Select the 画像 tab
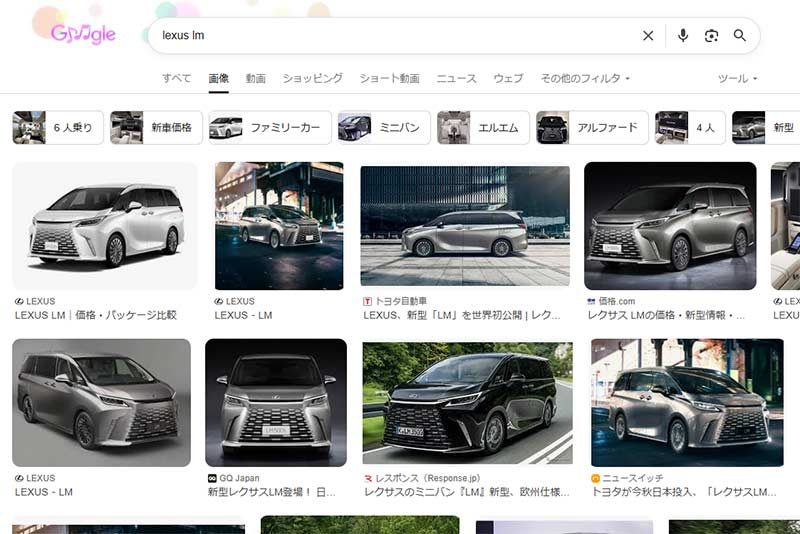Screen dimensions: 800x534 tap(218, 78)
